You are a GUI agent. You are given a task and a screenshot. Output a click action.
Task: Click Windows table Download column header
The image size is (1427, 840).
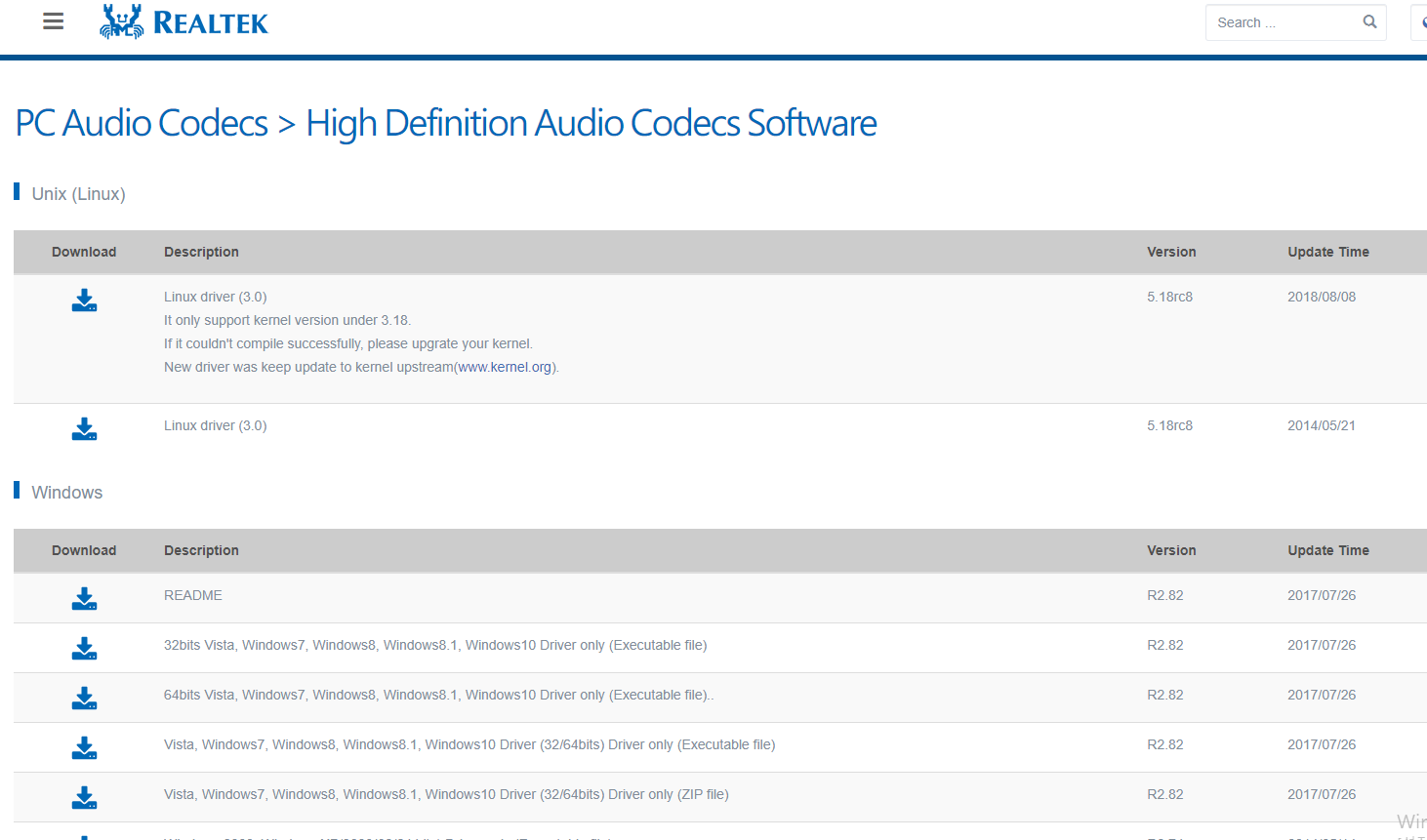(84, 550)
